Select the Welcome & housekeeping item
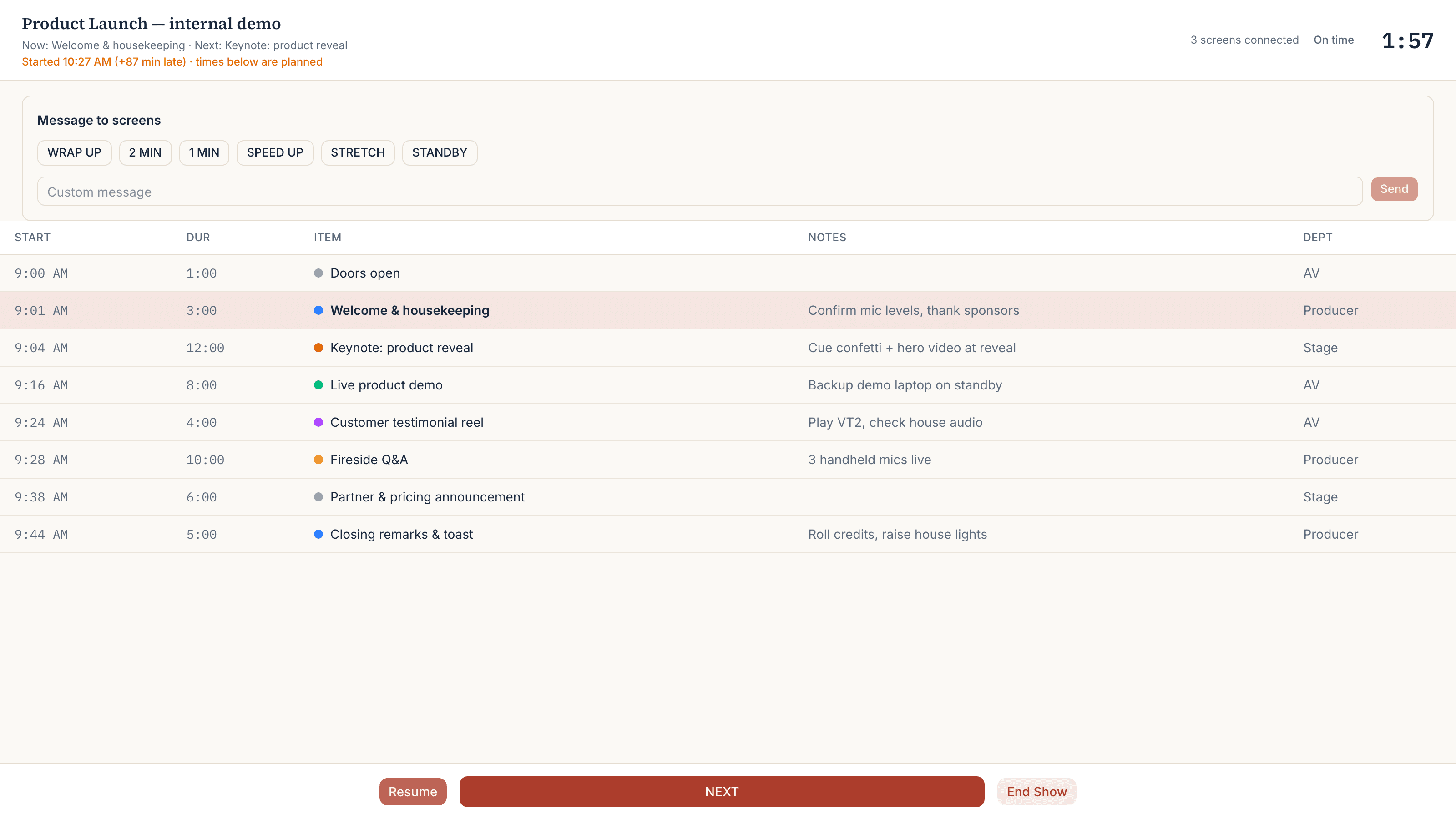The width and height of the screenshot is (1456, 819). 410,310
